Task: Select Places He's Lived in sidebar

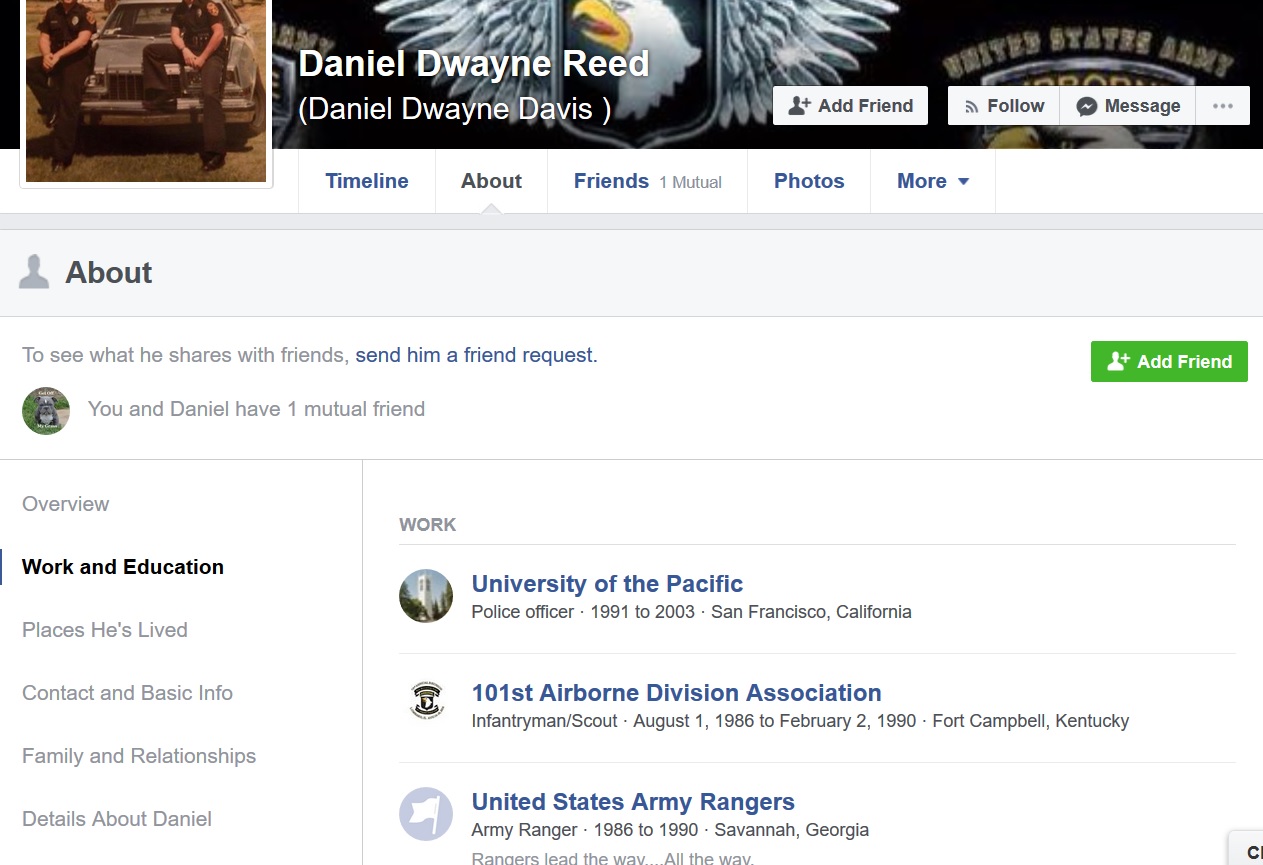Action: pyautogui.click(x=105, y=630)
